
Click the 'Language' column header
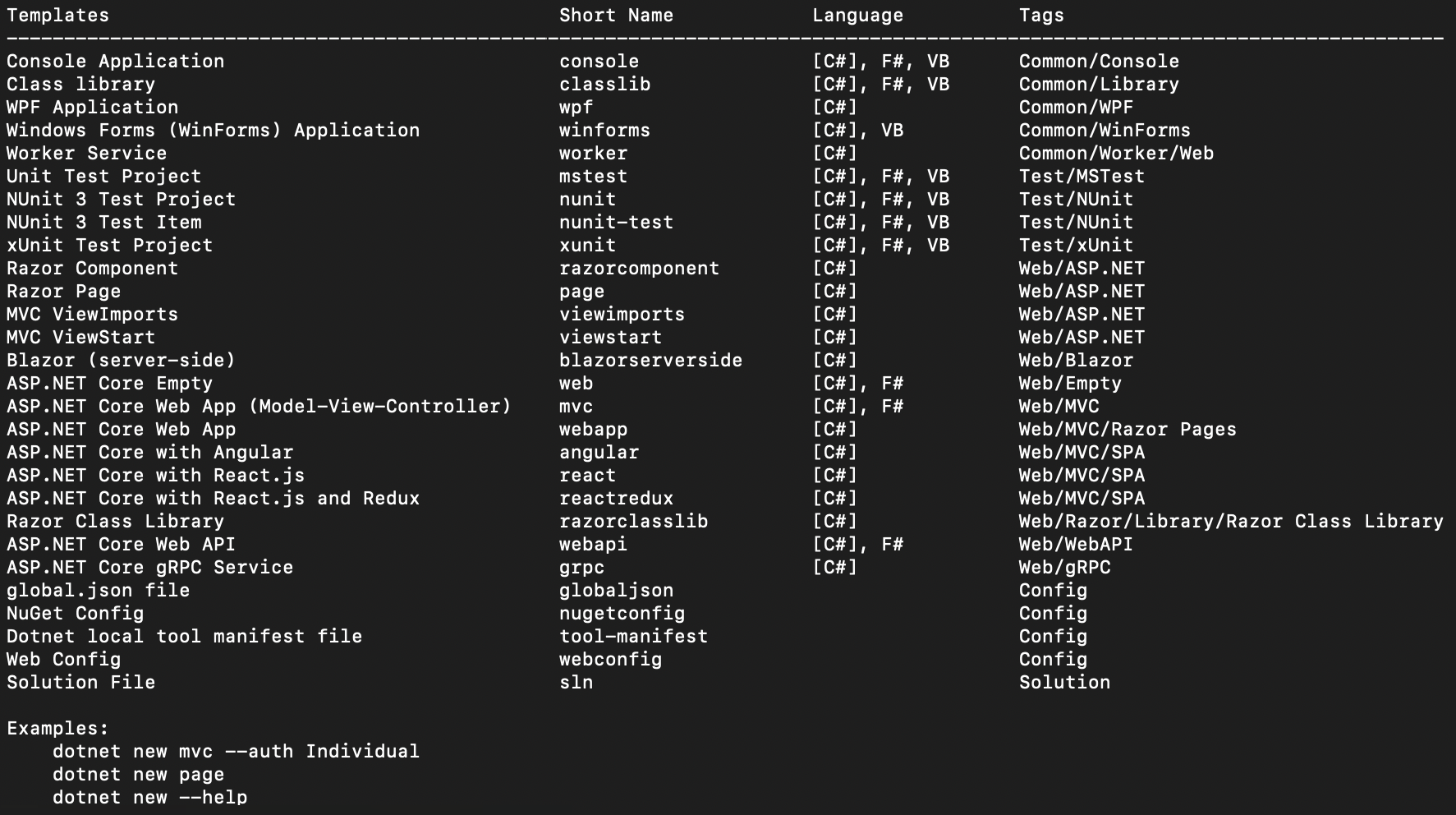coord(857,16)
